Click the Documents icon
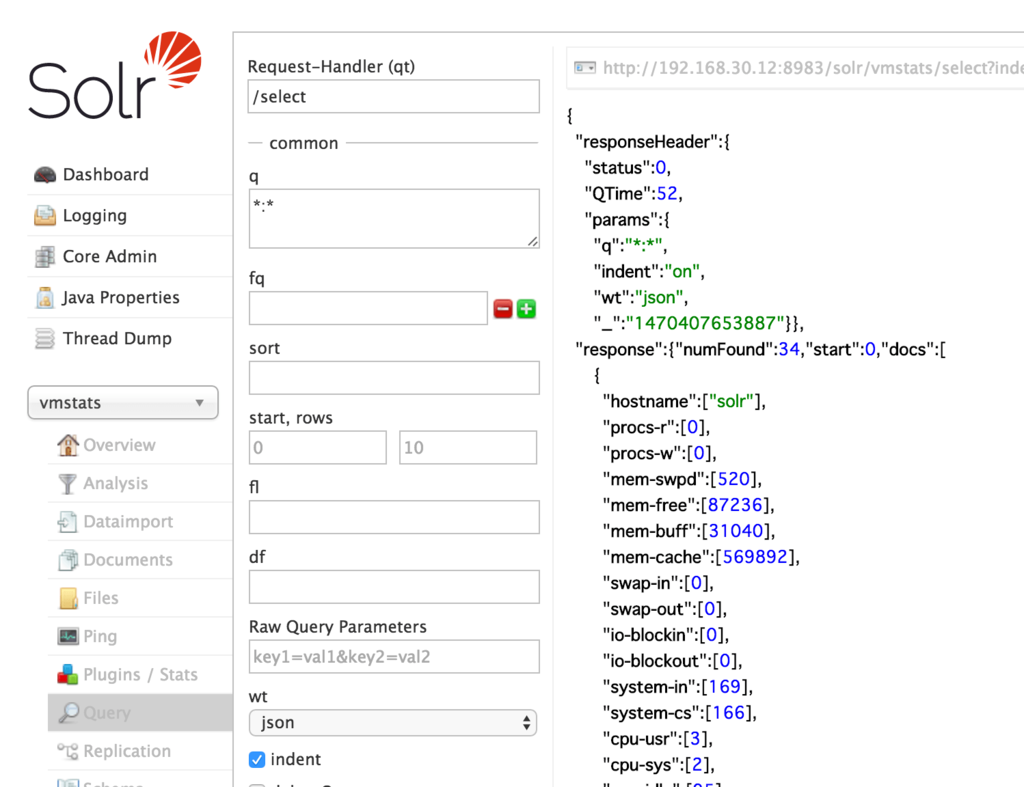The image size is (1024, 787). (68, 560)
